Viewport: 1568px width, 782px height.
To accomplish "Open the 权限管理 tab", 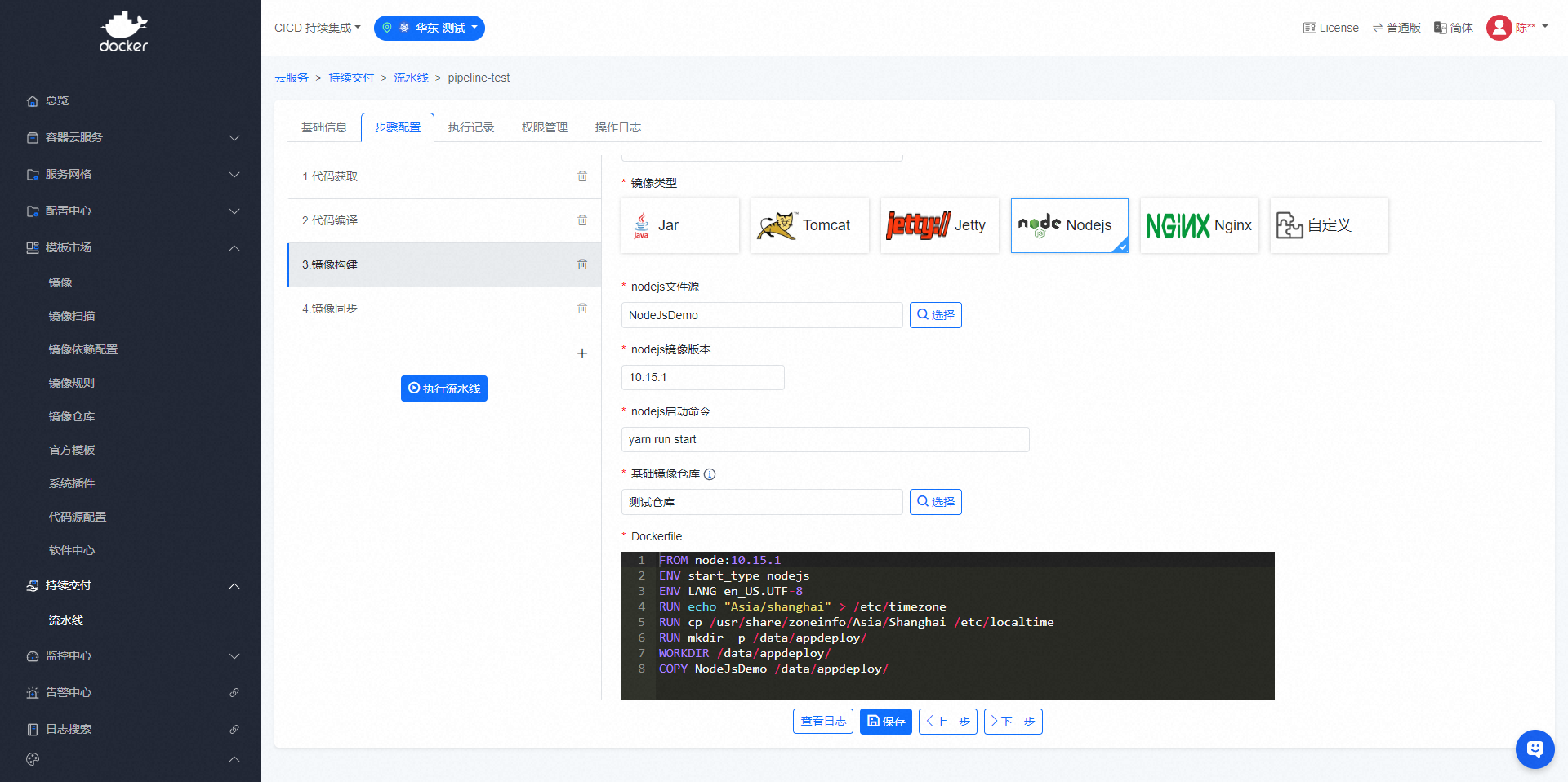I will pos(545,127).
